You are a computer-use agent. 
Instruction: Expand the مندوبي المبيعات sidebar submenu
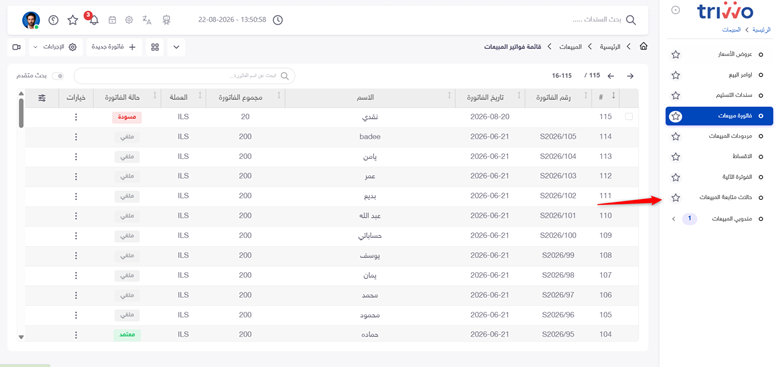tap(673, 219)
